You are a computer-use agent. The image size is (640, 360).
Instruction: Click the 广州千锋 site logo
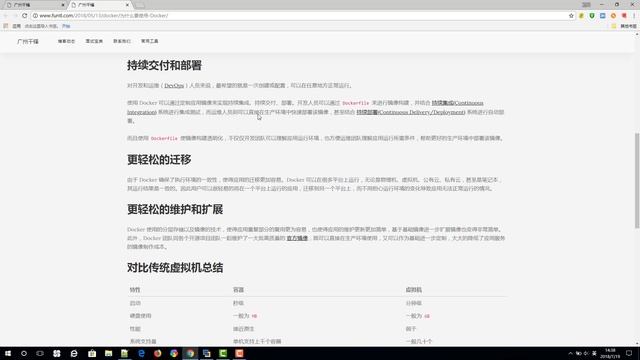click(x=28, y=41)
